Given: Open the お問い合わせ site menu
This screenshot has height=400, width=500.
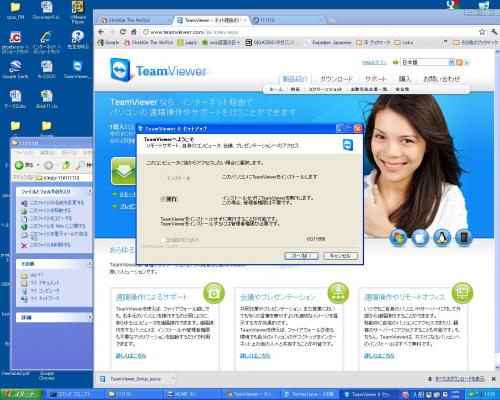Looking at the screenshot, I should [441, 79].
